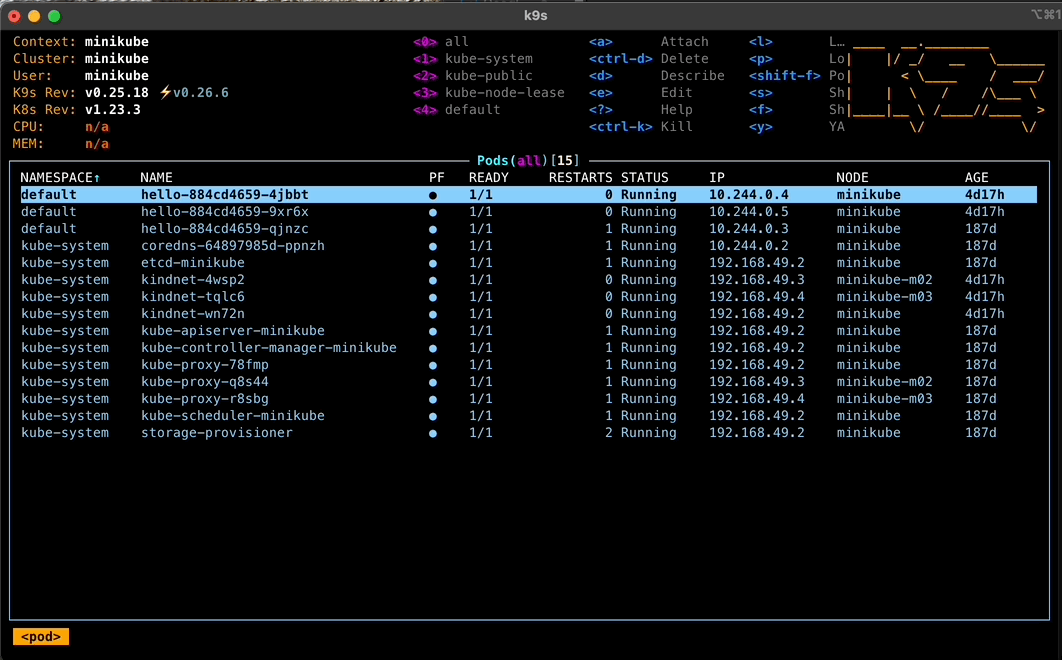Click the NODE column header

[x=852, y=178]
